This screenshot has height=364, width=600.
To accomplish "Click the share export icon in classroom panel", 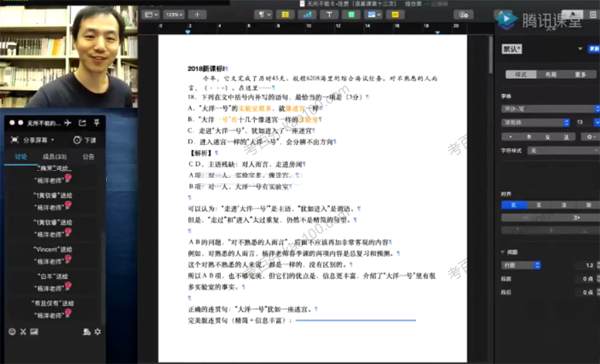I will [x=82, y=122].
